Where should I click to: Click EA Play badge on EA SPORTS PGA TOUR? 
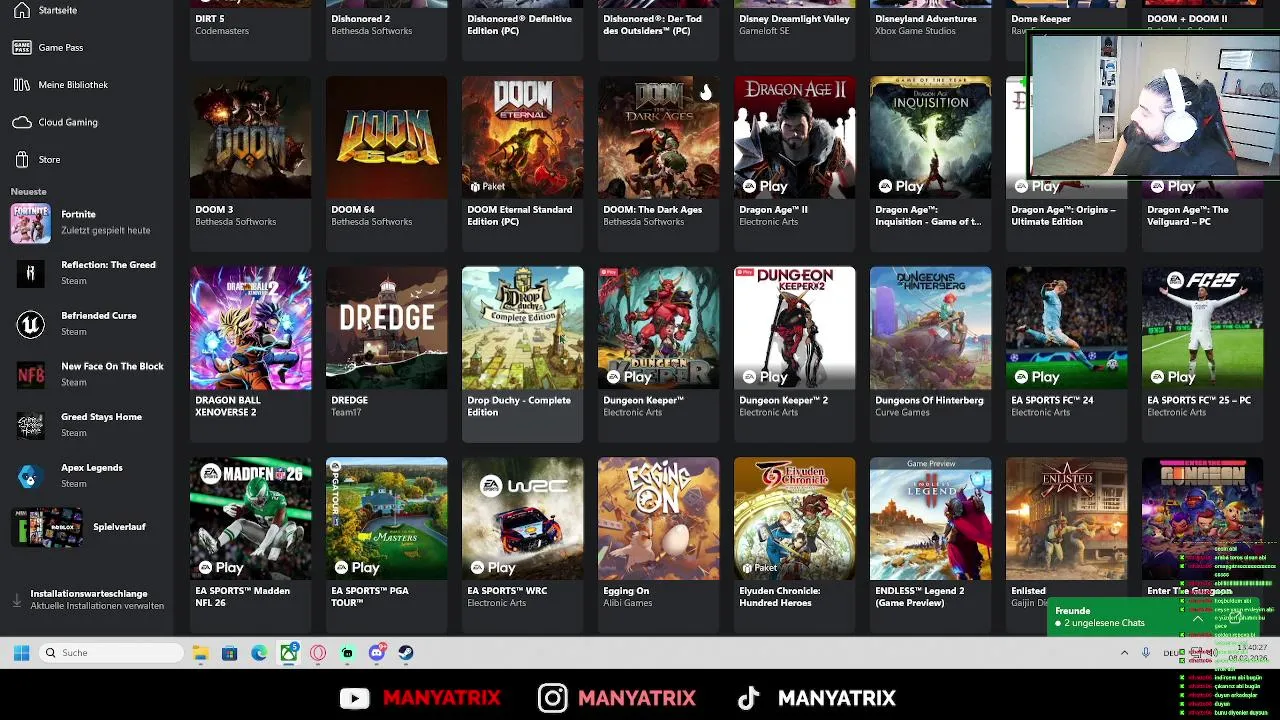click(356, 567)
